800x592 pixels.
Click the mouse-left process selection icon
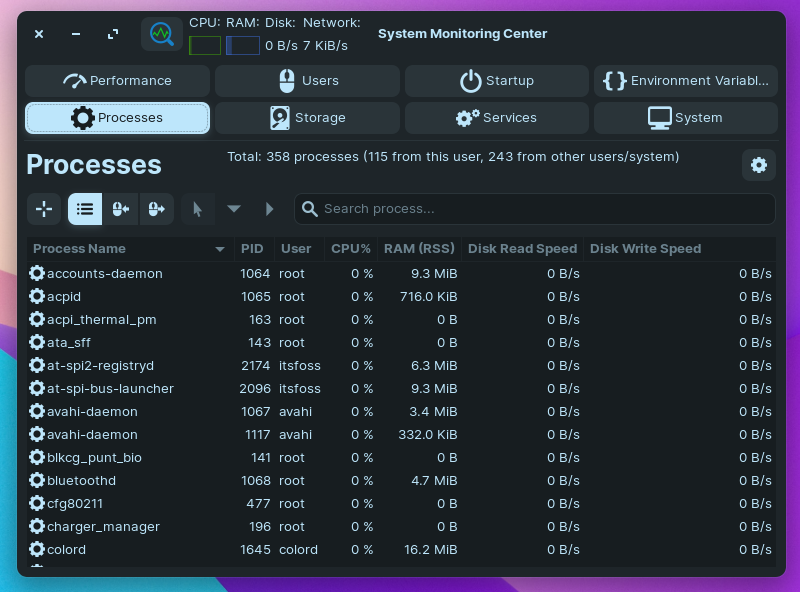[x=121, y=209]
